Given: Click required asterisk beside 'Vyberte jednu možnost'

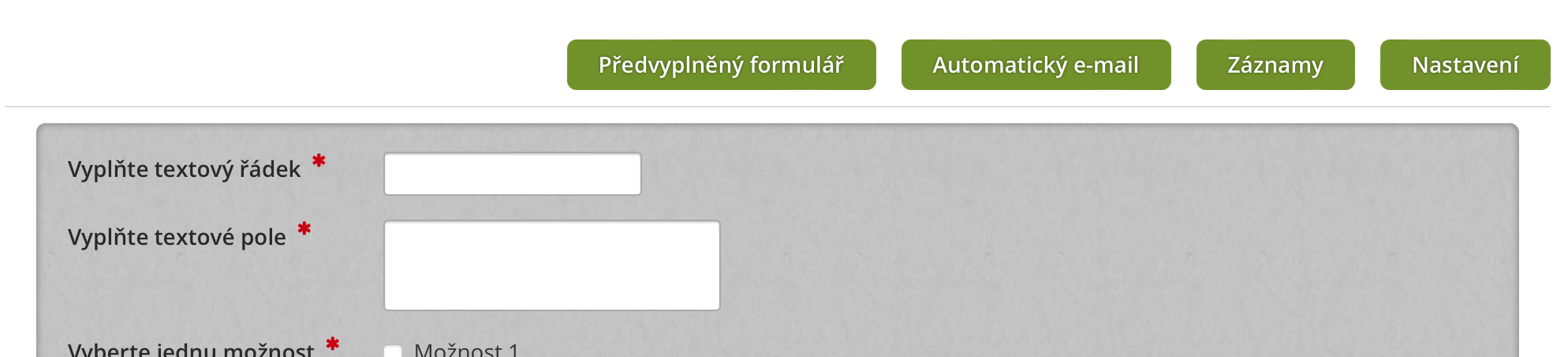Looking at the screenshot, I should coord(333,344).
